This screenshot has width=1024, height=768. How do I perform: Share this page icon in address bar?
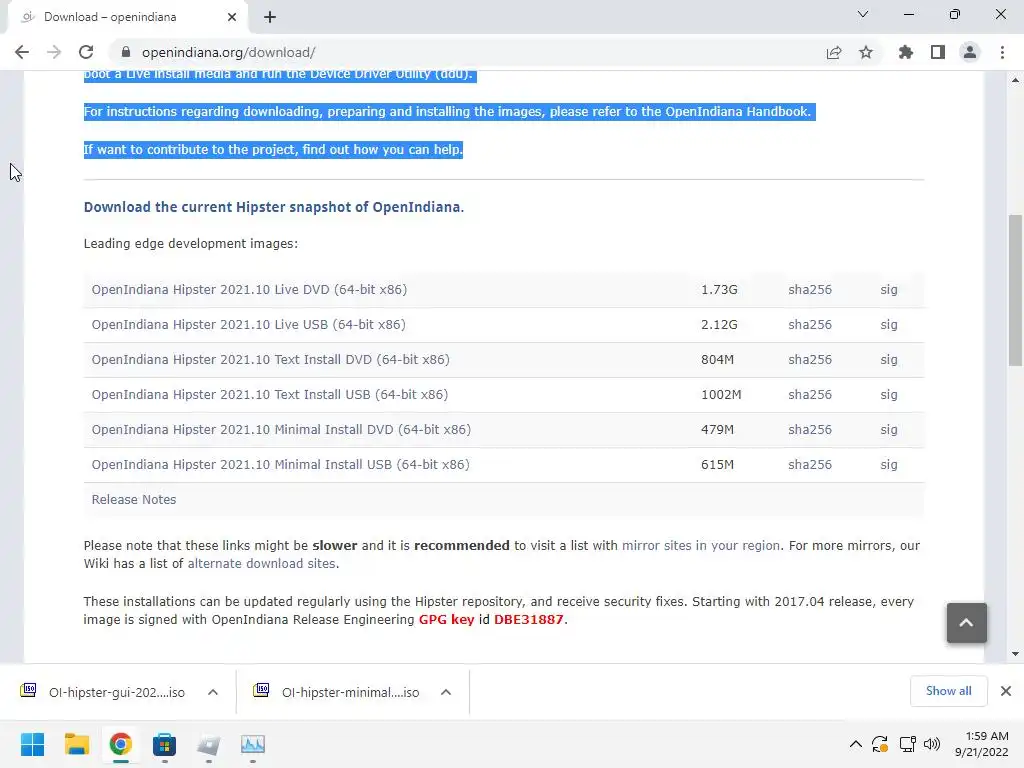[834, 52]
